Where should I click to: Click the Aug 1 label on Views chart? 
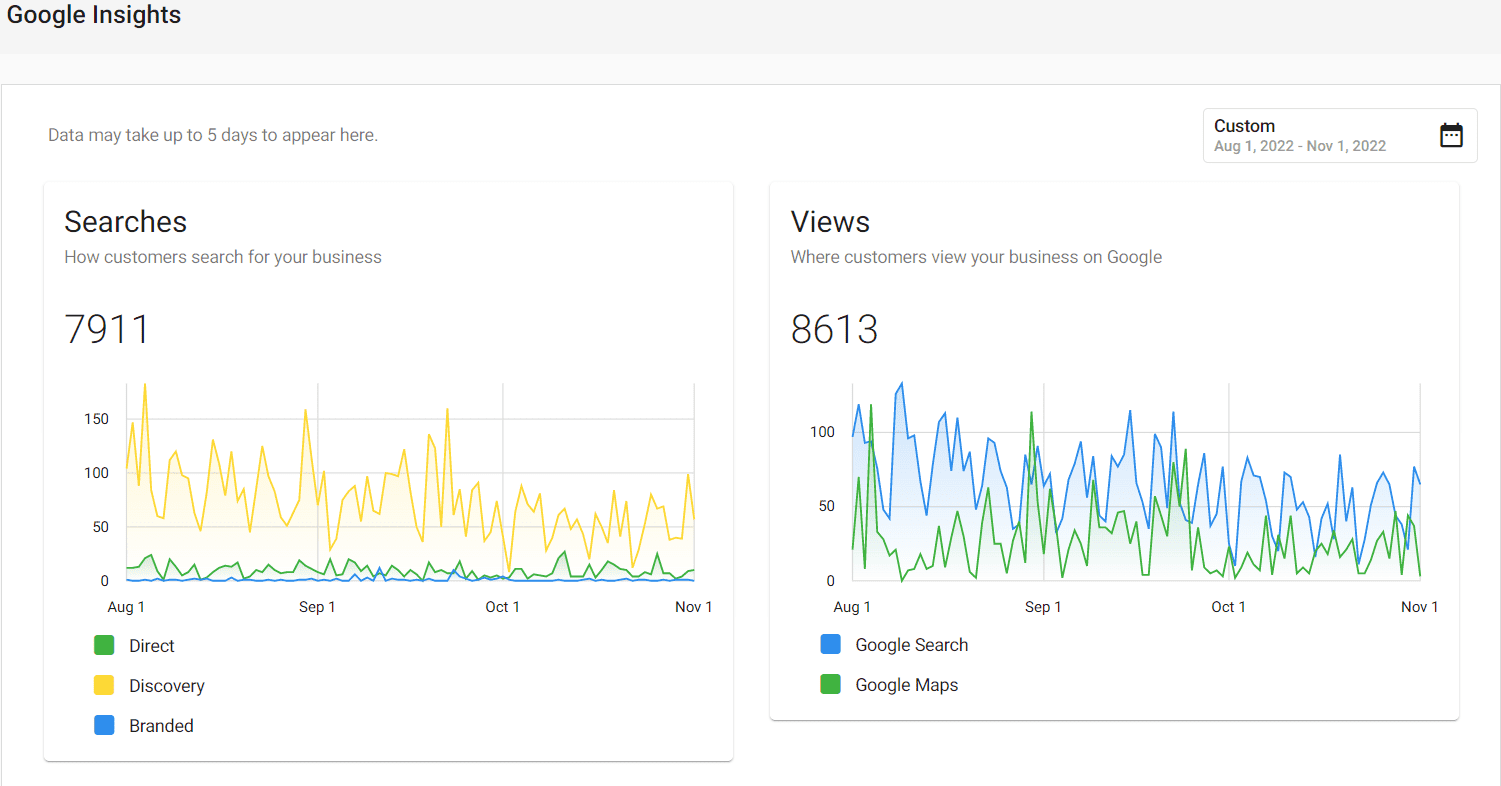(x=852, y=607)
